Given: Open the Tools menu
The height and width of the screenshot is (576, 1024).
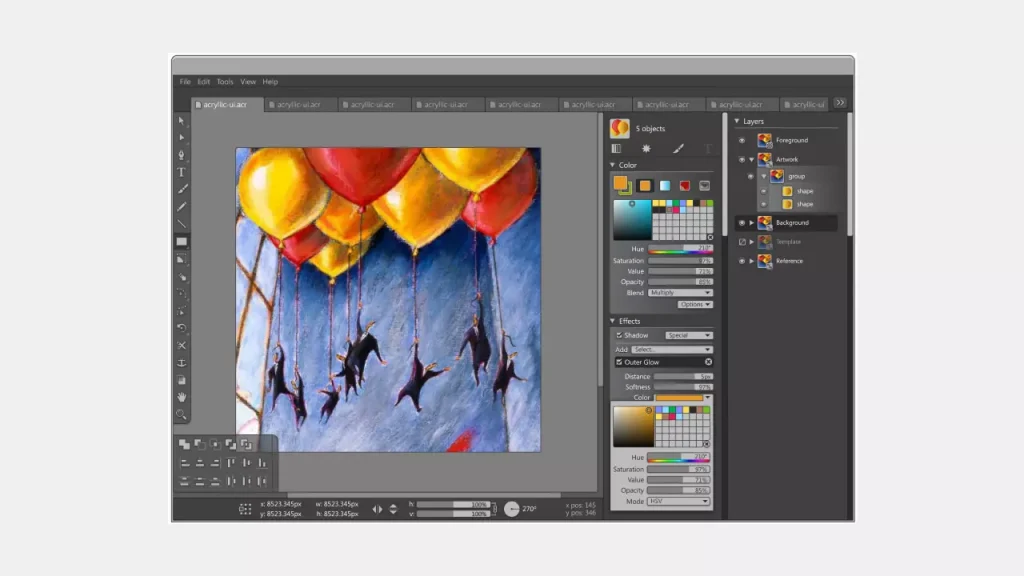Looking at the screenshot, I should [x=225, y=82].
